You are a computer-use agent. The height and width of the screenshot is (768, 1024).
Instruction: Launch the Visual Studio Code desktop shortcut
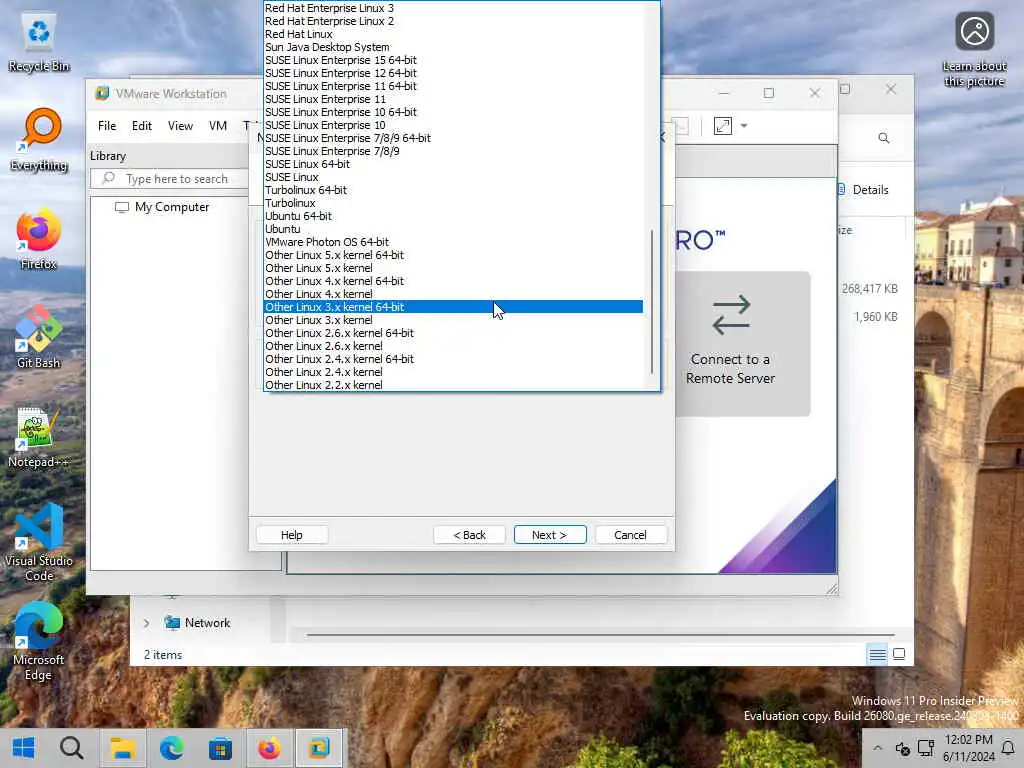[39, 542]
